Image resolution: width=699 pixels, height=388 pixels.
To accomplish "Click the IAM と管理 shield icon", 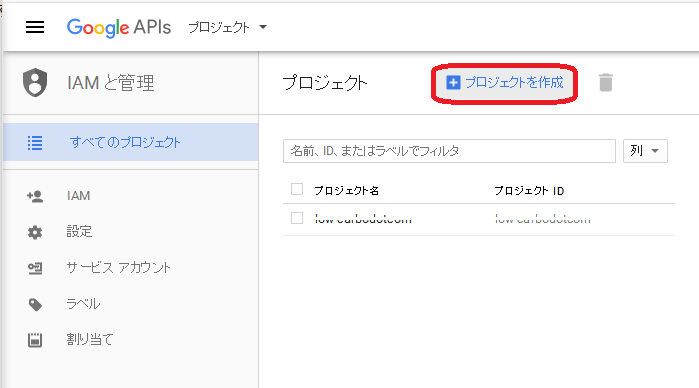I will pyautogui.click(x=35, y=83).
